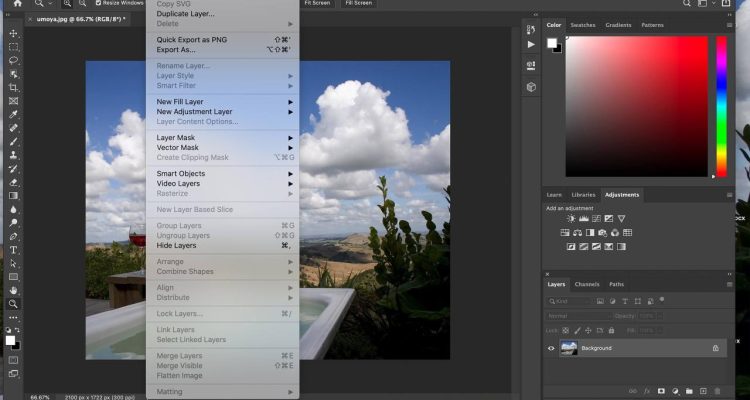Select the Eyedropper tool
The image size is (750, 400).
(x=13, y=114)
